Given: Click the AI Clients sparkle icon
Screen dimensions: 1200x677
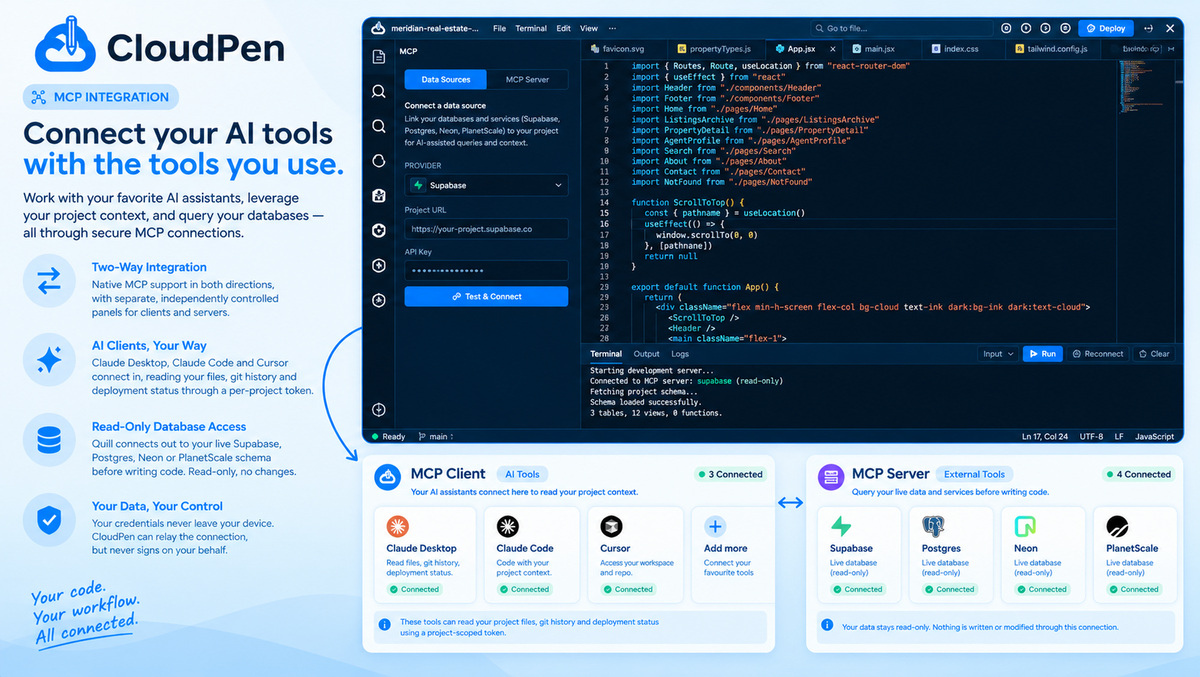Looking at the screenshot, I should (x=48, y=361).
